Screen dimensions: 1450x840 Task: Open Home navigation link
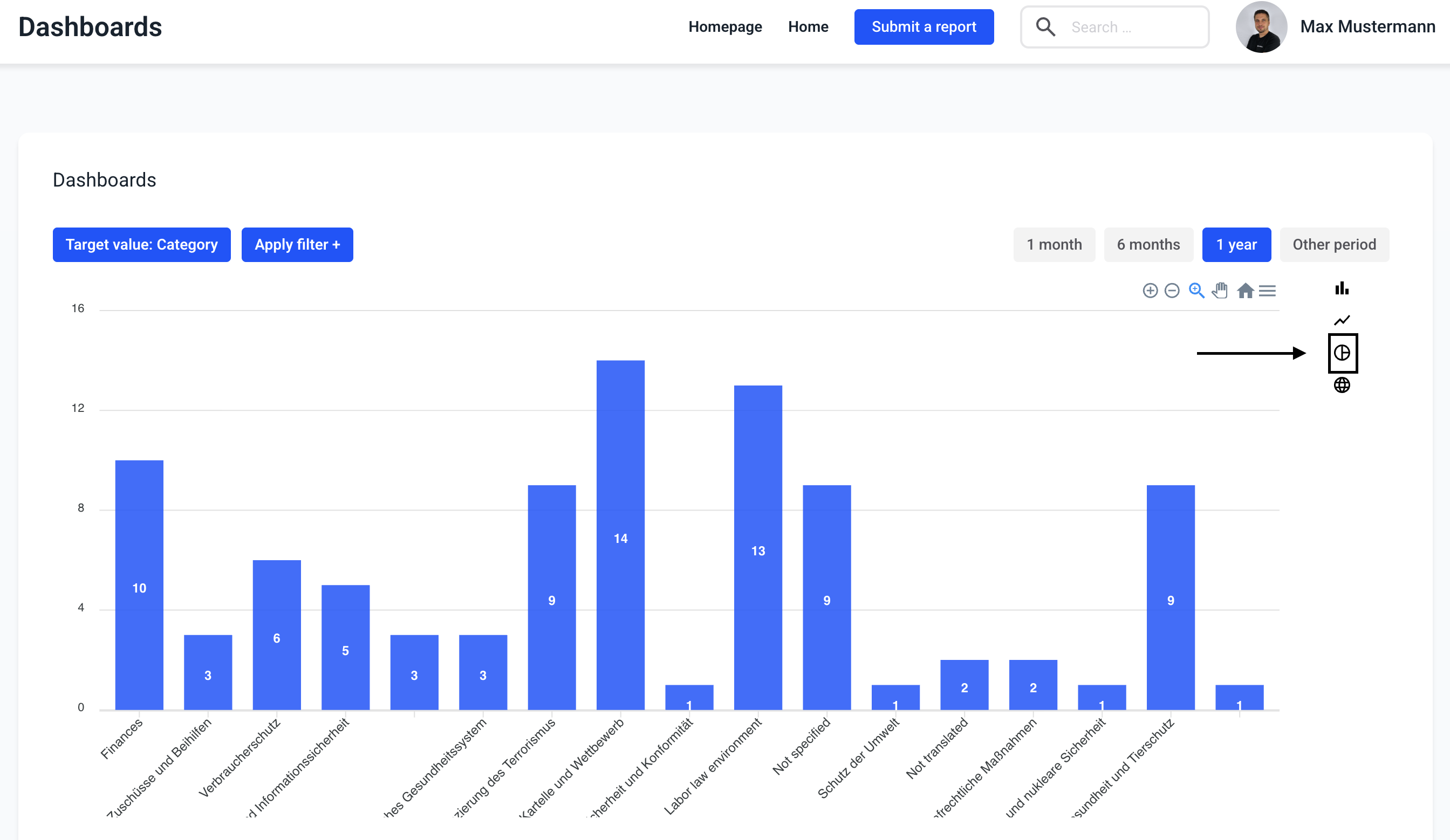(808, 27)
